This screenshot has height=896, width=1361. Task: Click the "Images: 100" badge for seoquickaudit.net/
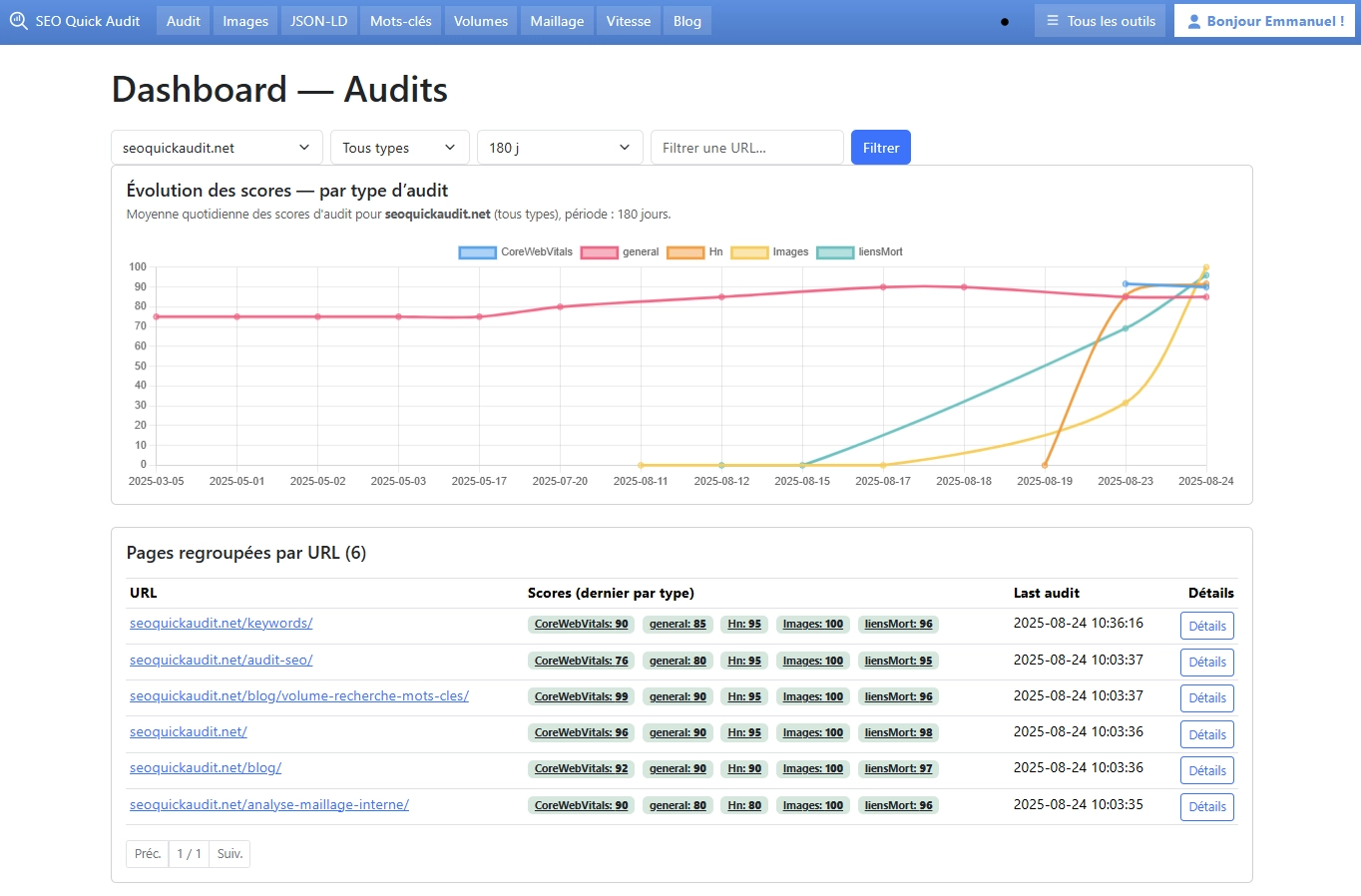pyautogui.click(x=812, y=732)
